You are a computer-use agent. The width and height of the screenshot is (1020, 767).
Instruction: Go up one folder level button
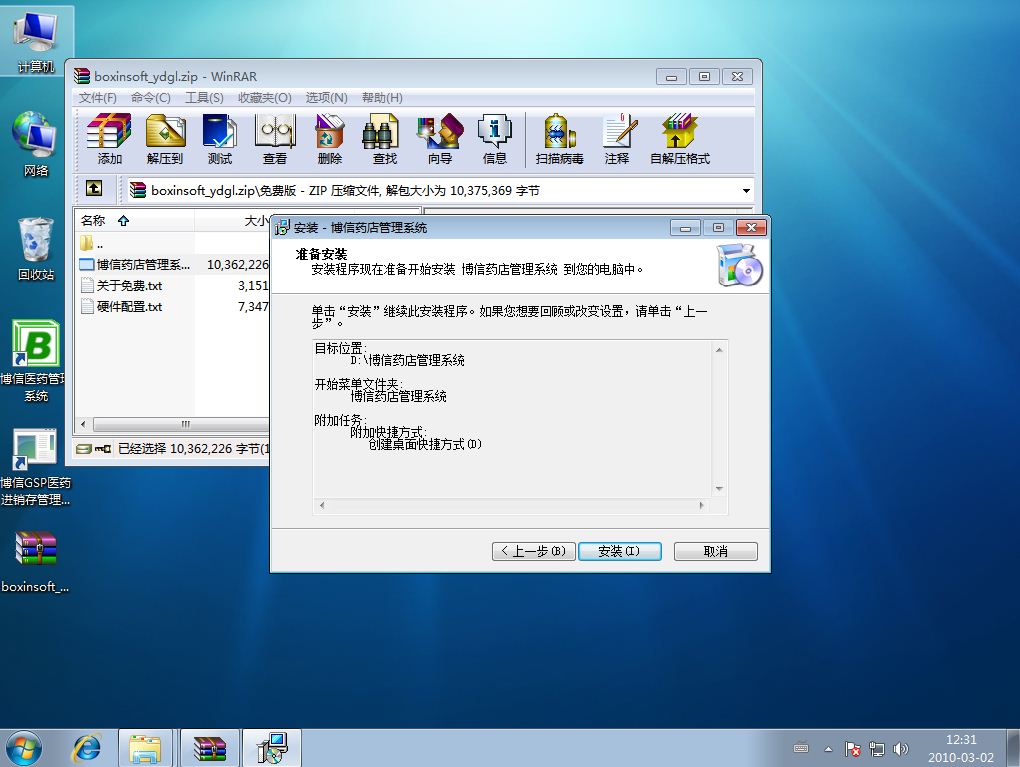(93, 188)
